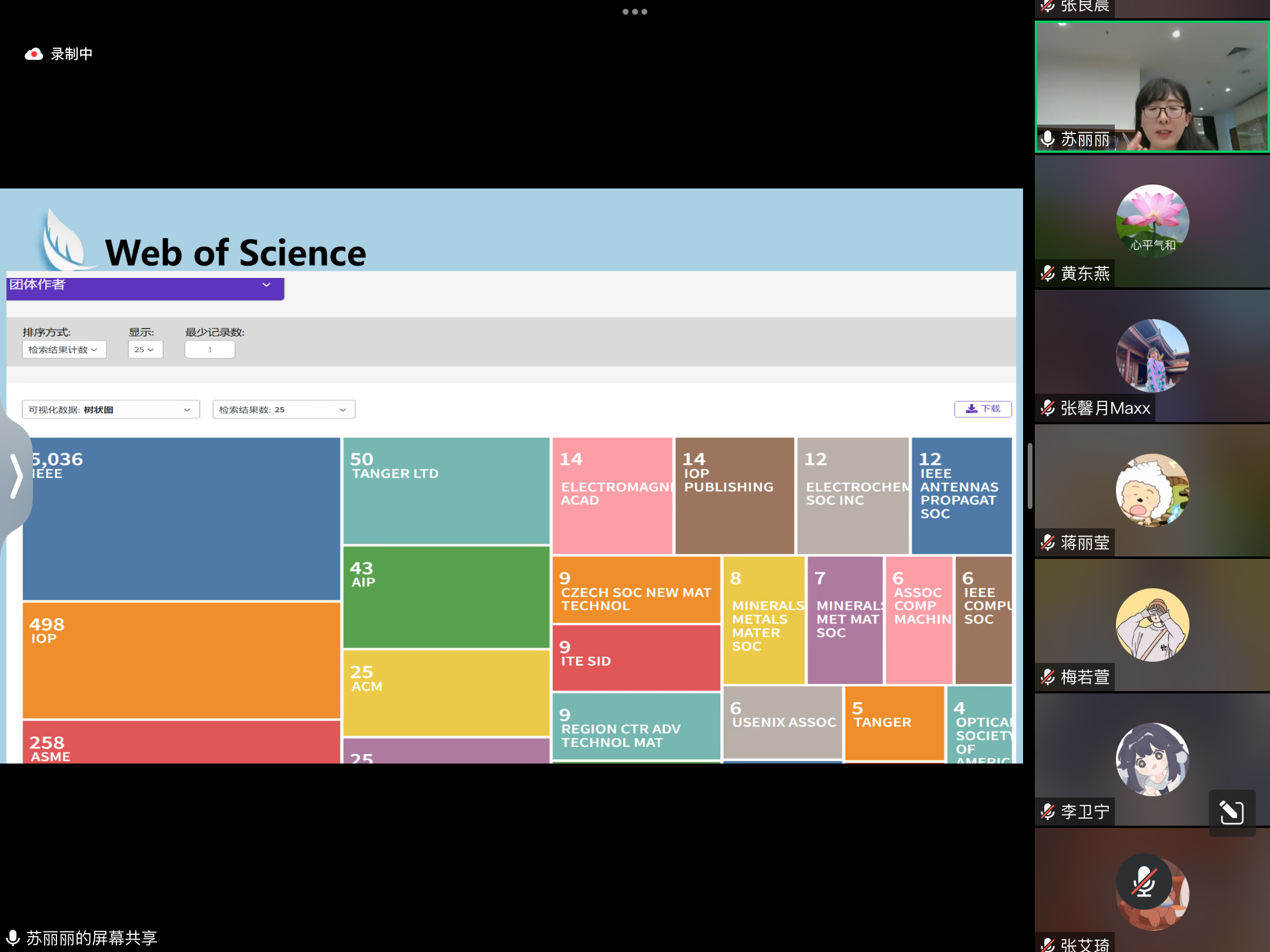This screenshot has height=952, width=1270.
Task: Click 蒋丽莹's muted mic icon
Action: tap(1048, 542)
